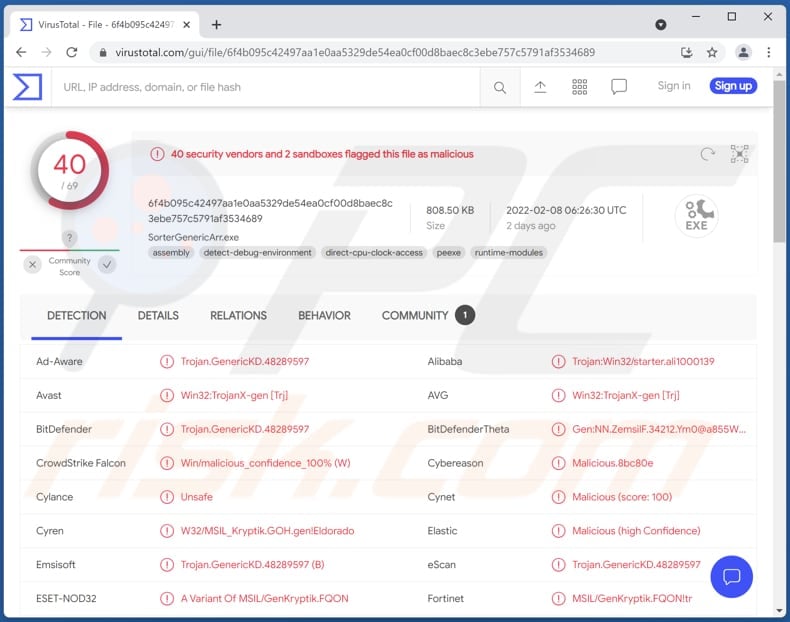Click the VirusTotal logo icon

pyautogui.click(x=27, y=87)
